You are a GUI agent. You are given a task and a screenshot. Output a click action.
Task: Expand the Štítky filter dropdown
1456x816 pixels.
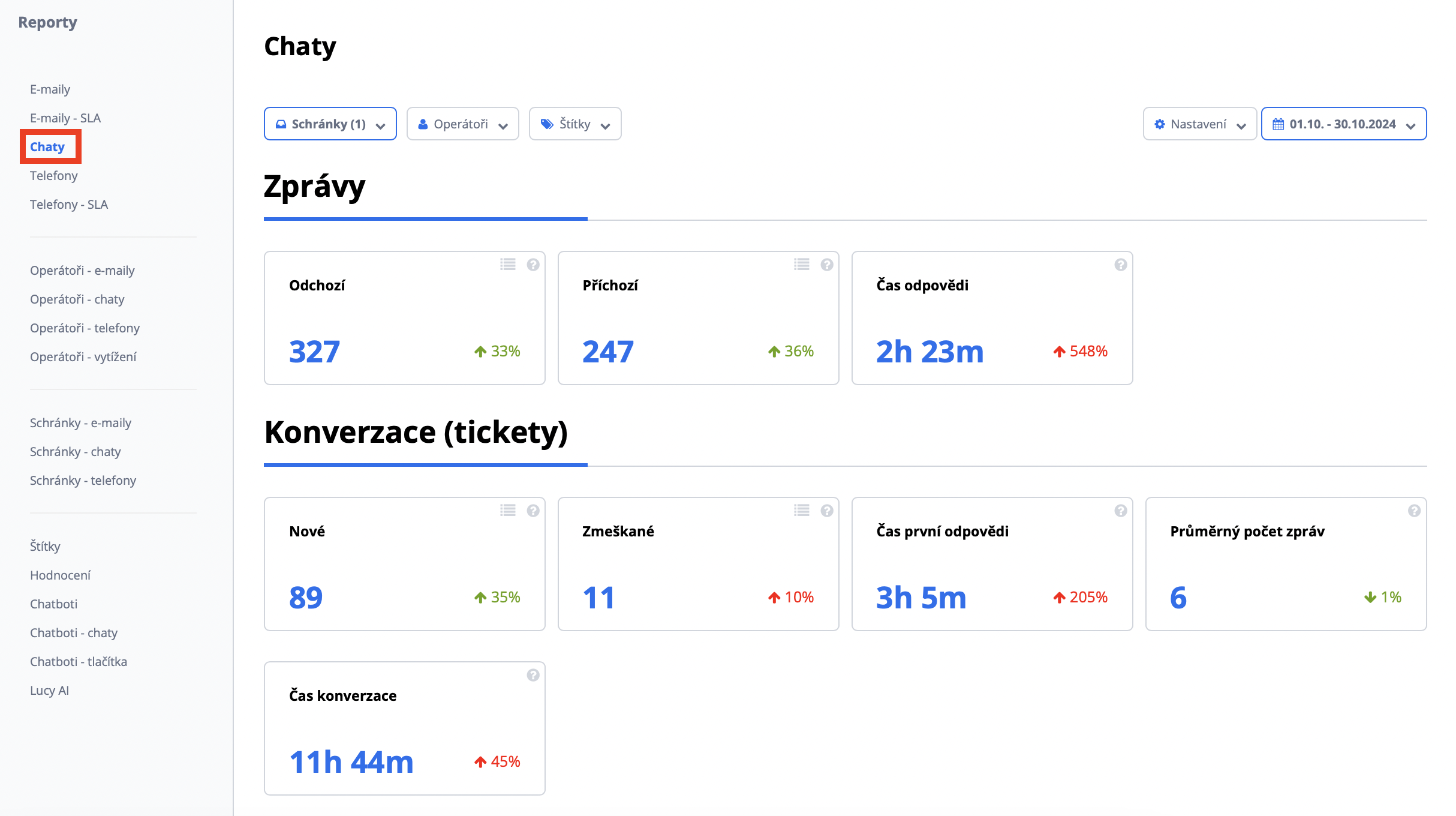574,124
